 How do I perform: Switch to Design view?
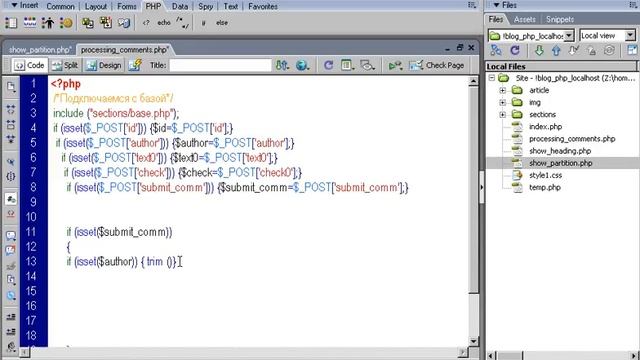click(x=104, y=65)
